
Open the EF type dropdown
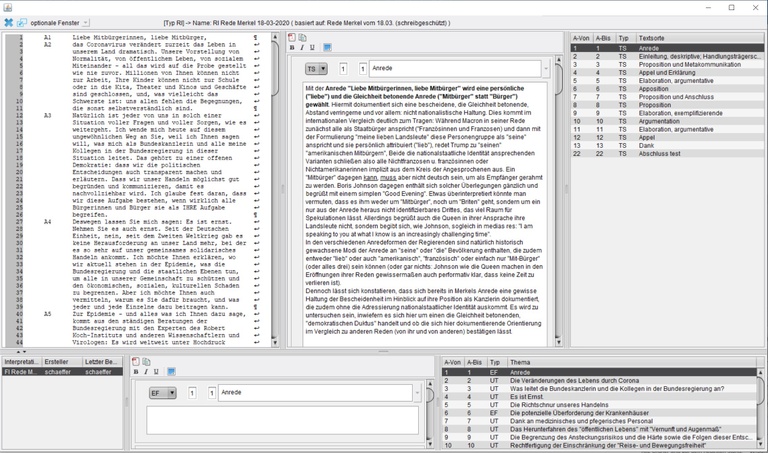coord(163,393)
